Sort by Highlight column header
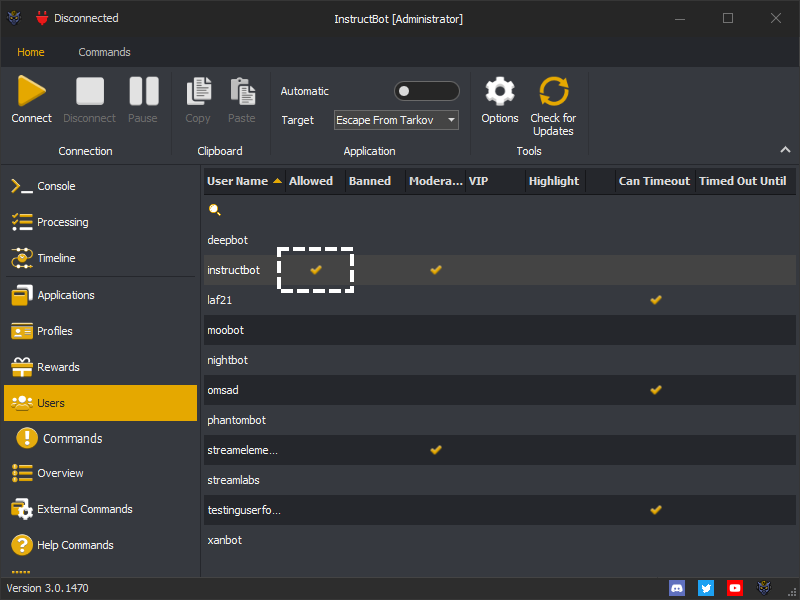800x600 pixels. (x=556, y=181)
